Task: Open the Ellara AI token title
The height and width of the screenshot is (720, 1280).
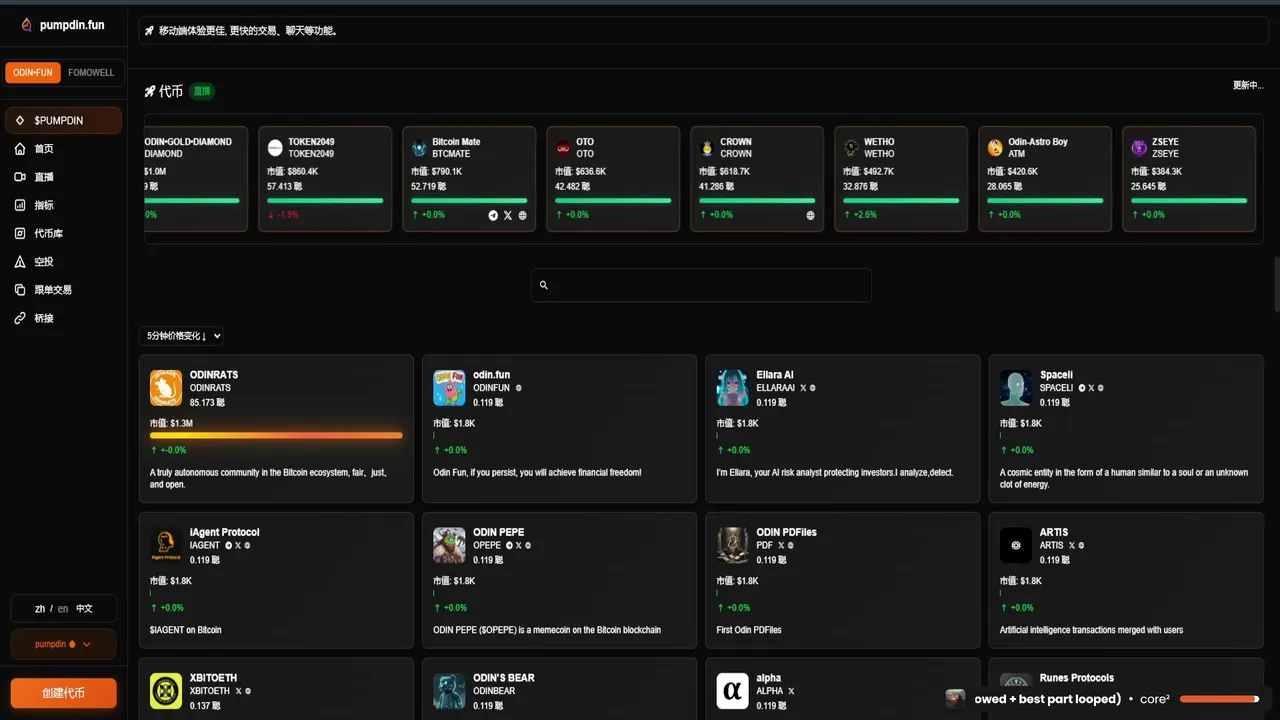Action: [775, 375]
